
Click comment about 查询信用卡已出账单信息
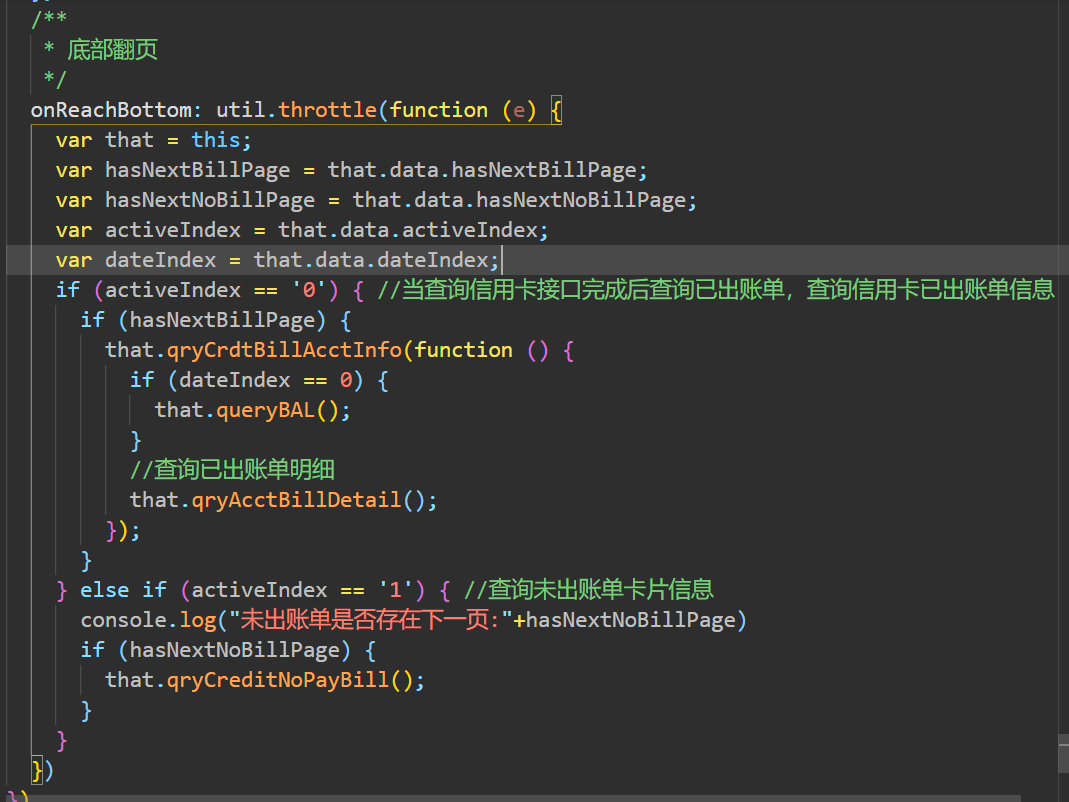click(716, 290)
